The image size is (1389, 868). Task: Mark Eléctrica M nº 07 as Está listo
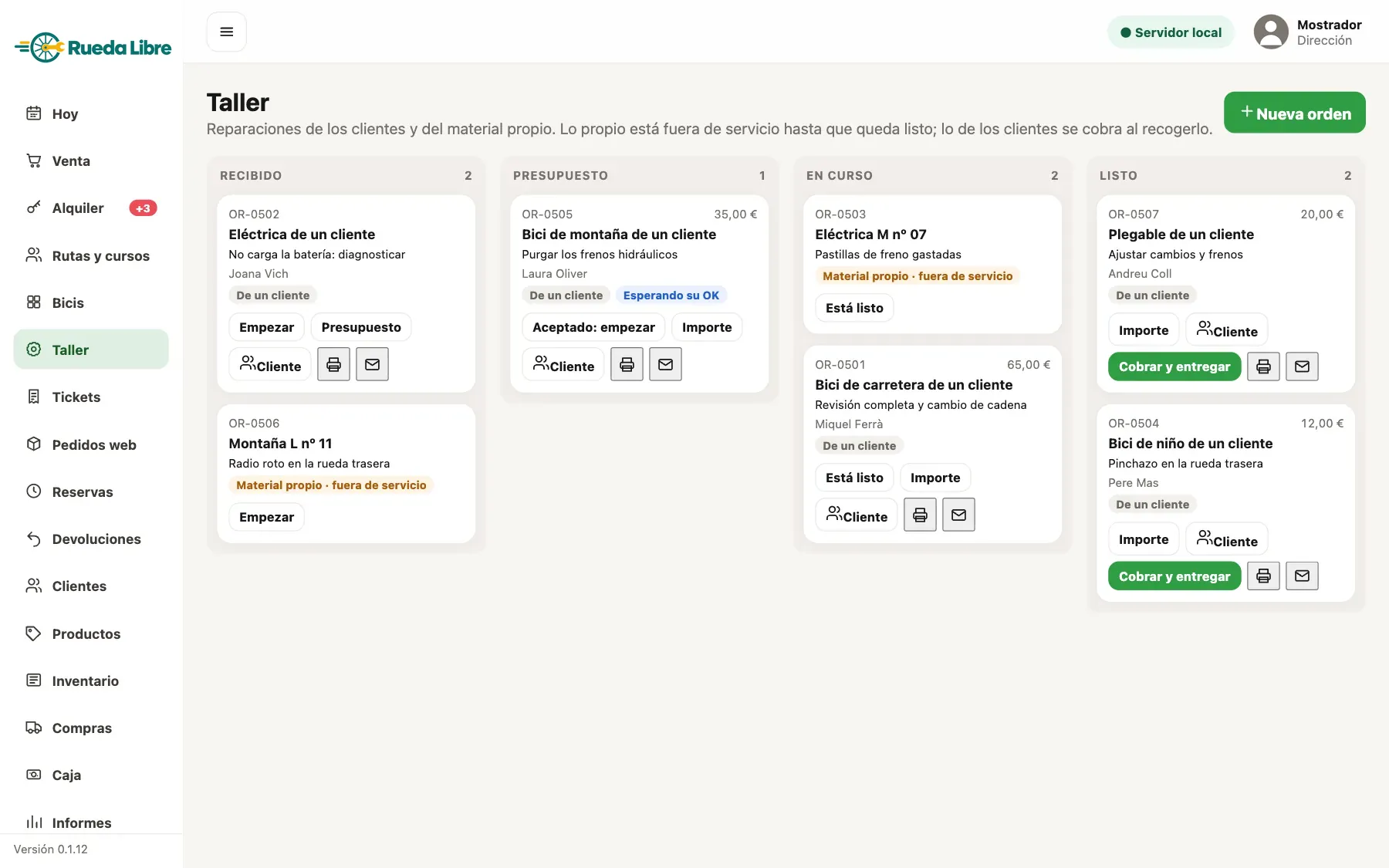click(854, 308)
